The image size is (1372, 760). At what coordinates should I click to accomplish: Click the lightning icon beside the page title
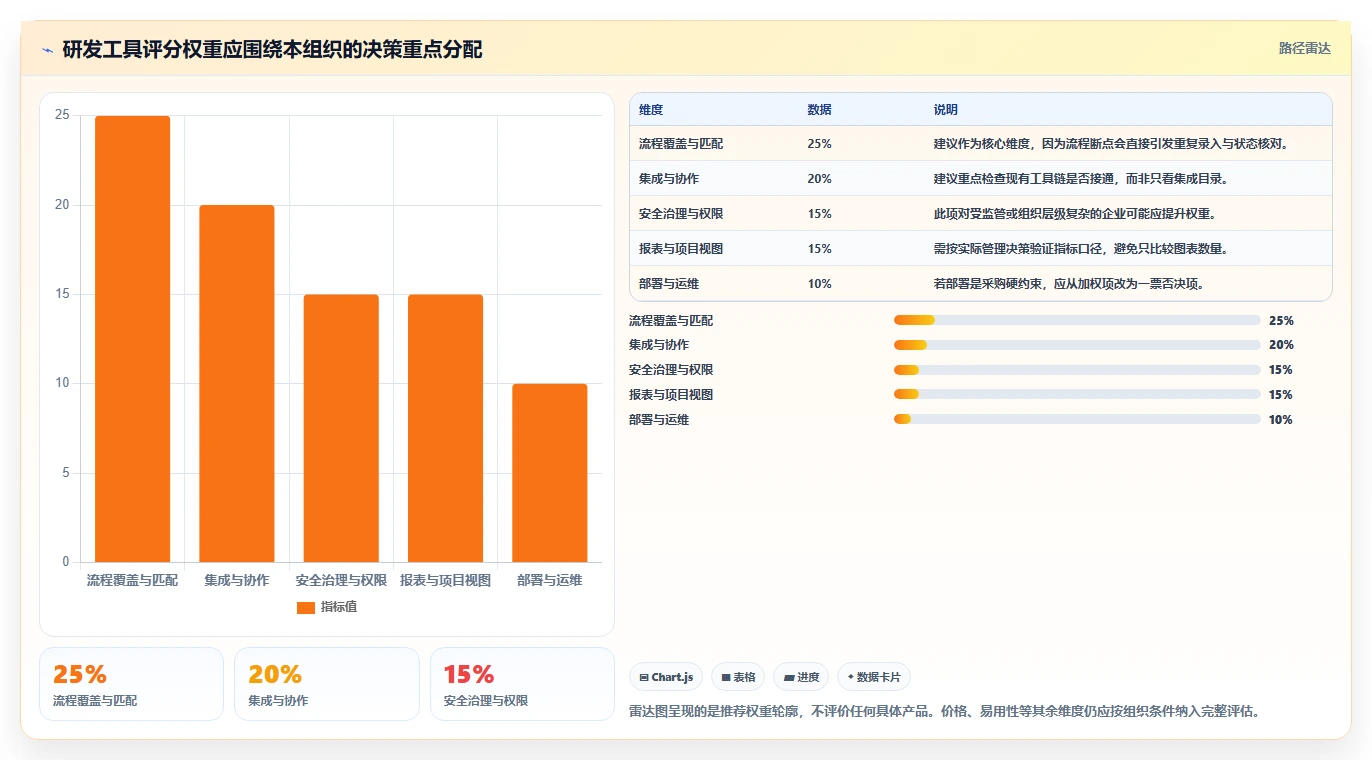tap(48, 50)
